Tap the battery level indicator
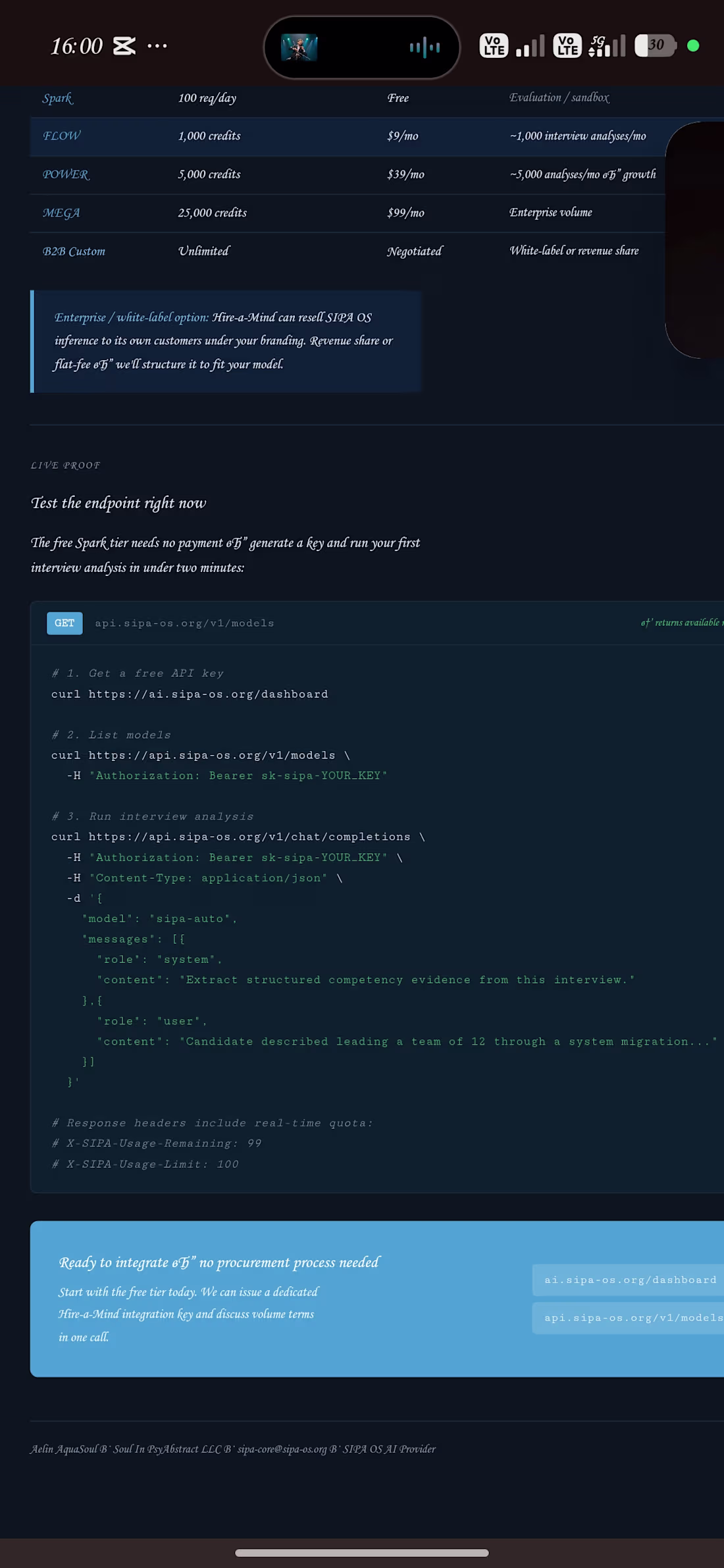The width and height of the screenshot is (724, 1568). point(656,45)
